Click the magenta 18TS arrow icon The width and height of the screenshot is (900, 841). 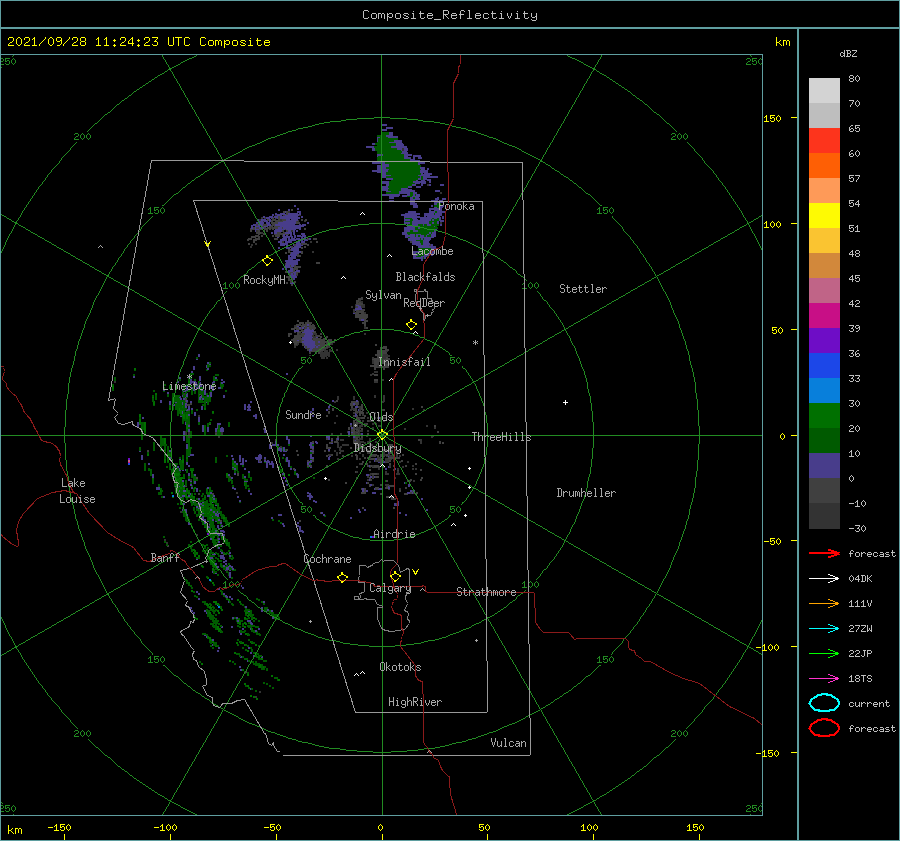point(824,679)
